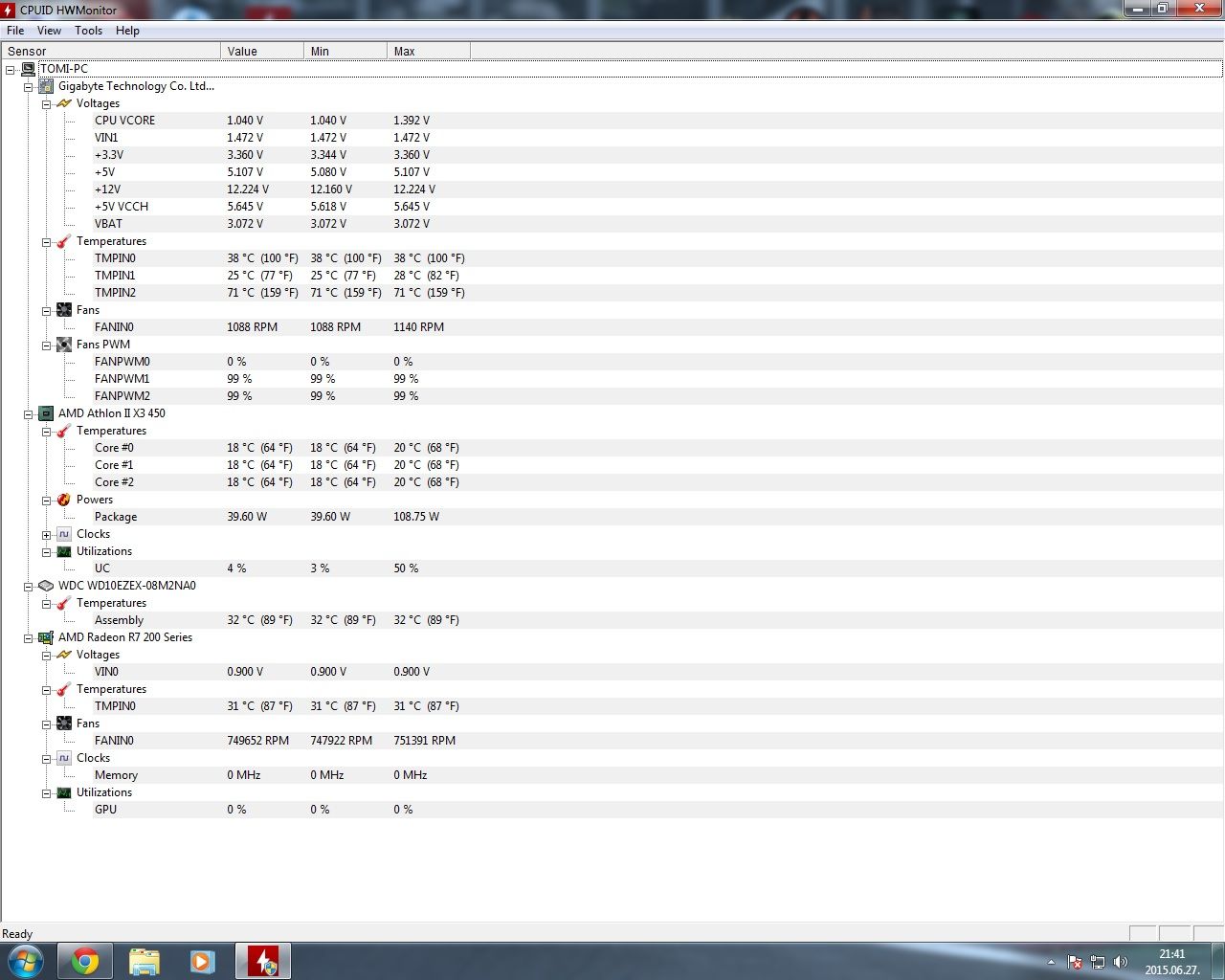Launch Google Chrome from the taskbar
The width and height of the screenshot is (1225, 980).
(x=85, y=961)
